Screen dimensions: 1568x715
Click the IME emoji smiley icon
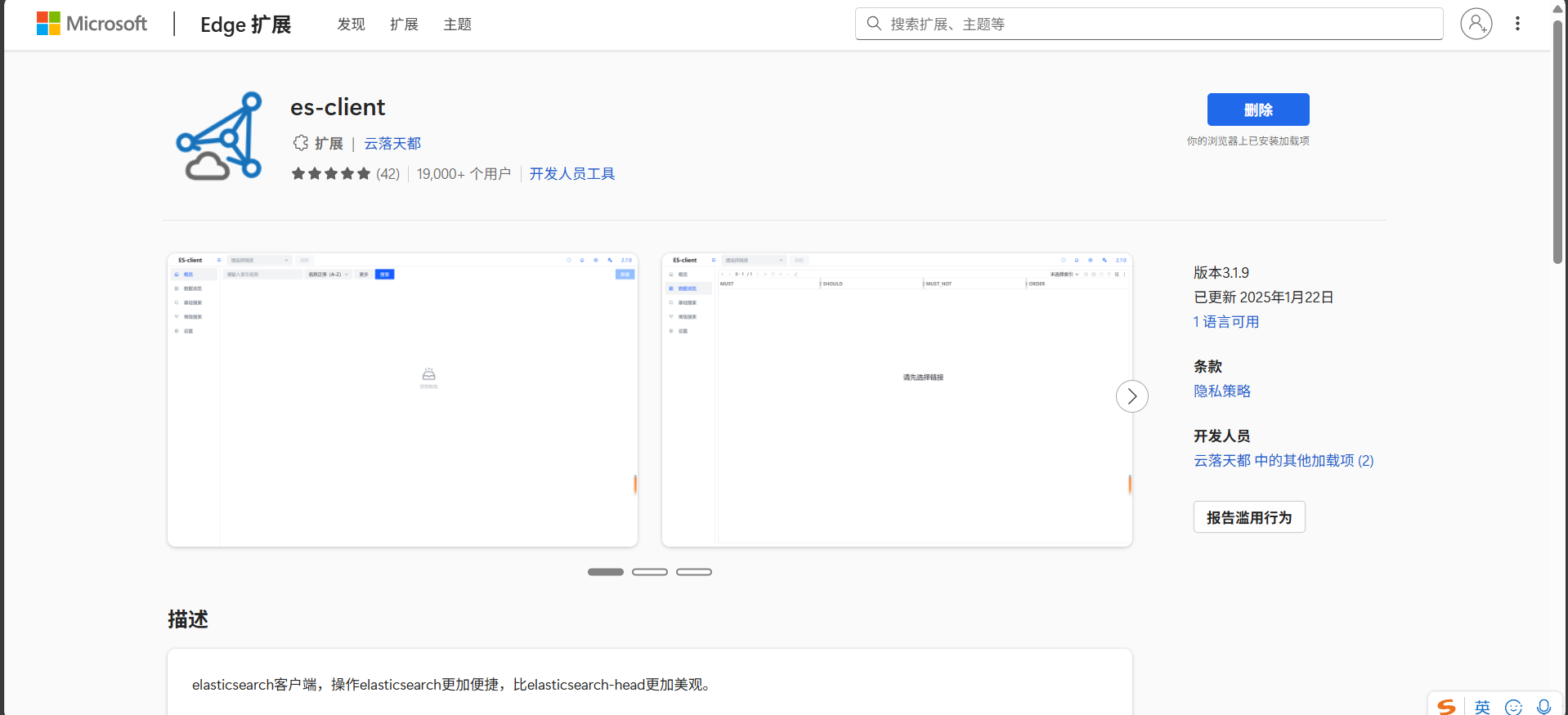pos(1513,707)
